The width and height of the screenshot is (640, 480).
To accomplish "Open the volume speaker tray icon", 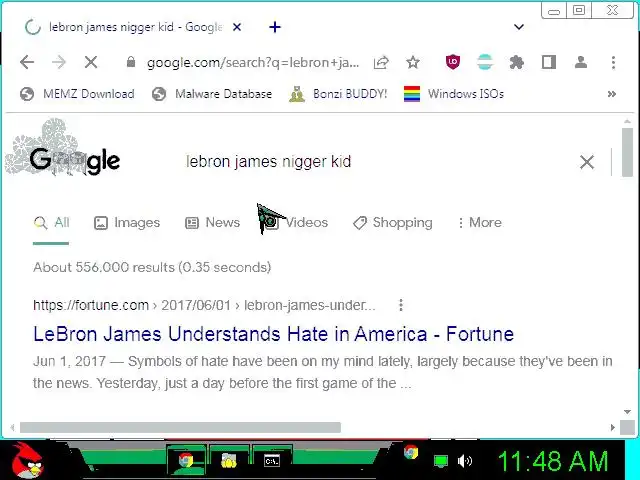I will point(464,461).
